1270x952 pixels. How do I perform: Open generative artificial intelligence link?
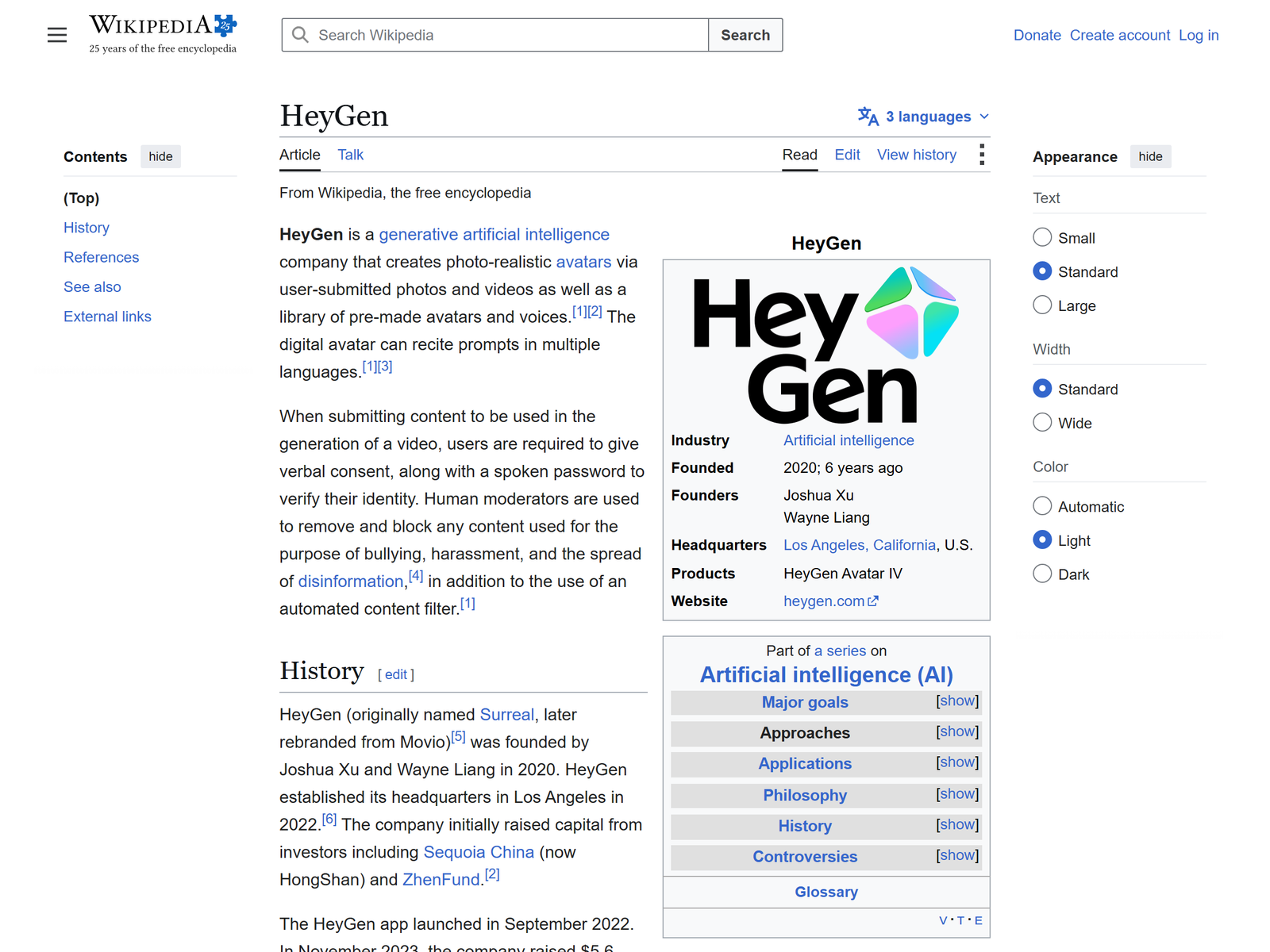(x=494, y=234)
